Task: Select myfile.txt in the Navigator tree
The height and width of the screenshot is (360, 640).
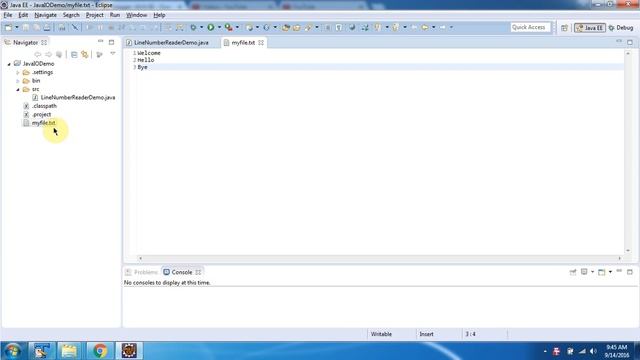Action: point(43,123)
